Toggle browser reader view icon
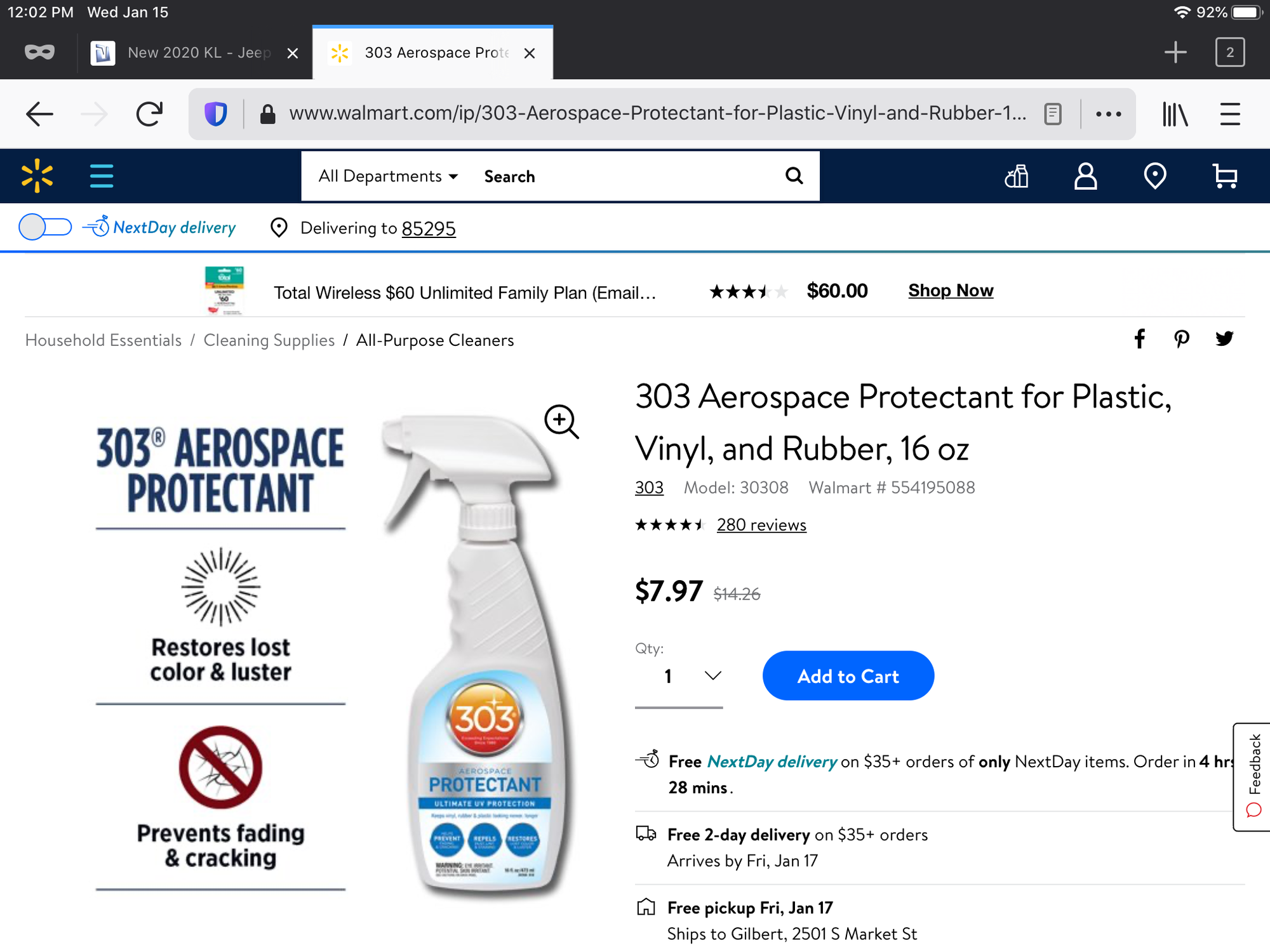 1053,114
